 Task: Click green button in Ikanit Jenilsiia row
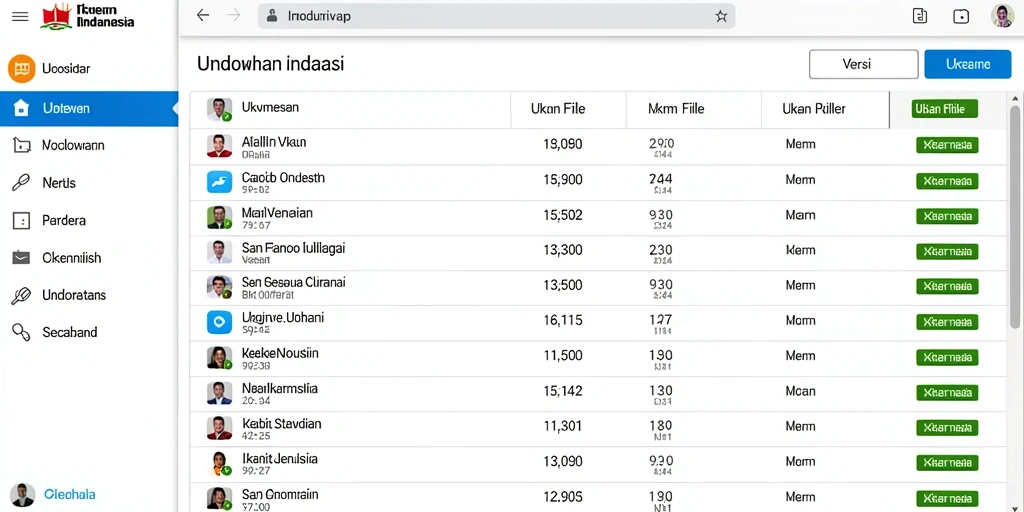click(x=947, y=463)
